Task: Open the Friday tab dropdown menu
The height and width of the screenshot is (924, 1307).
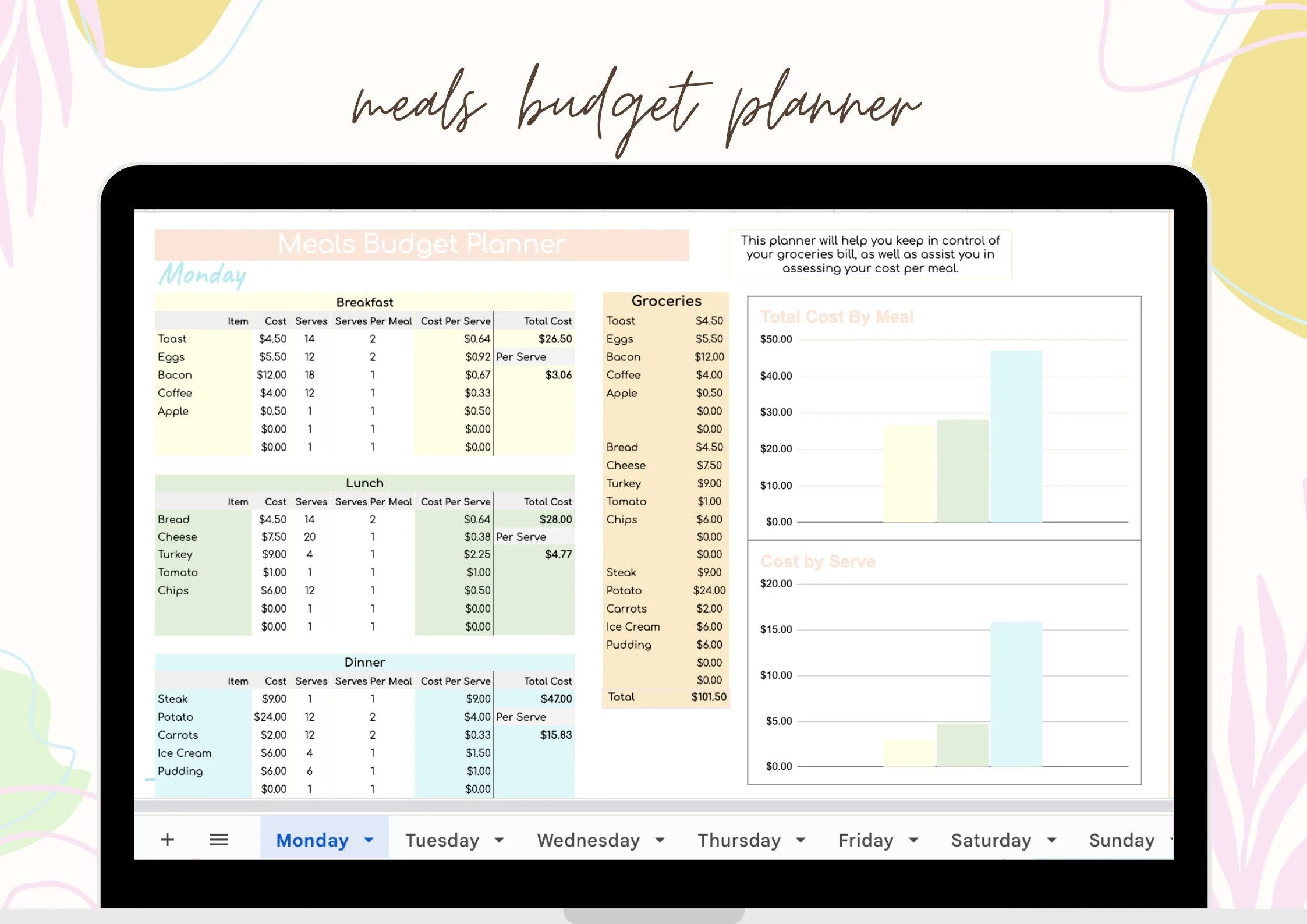Action: [913, 840]
